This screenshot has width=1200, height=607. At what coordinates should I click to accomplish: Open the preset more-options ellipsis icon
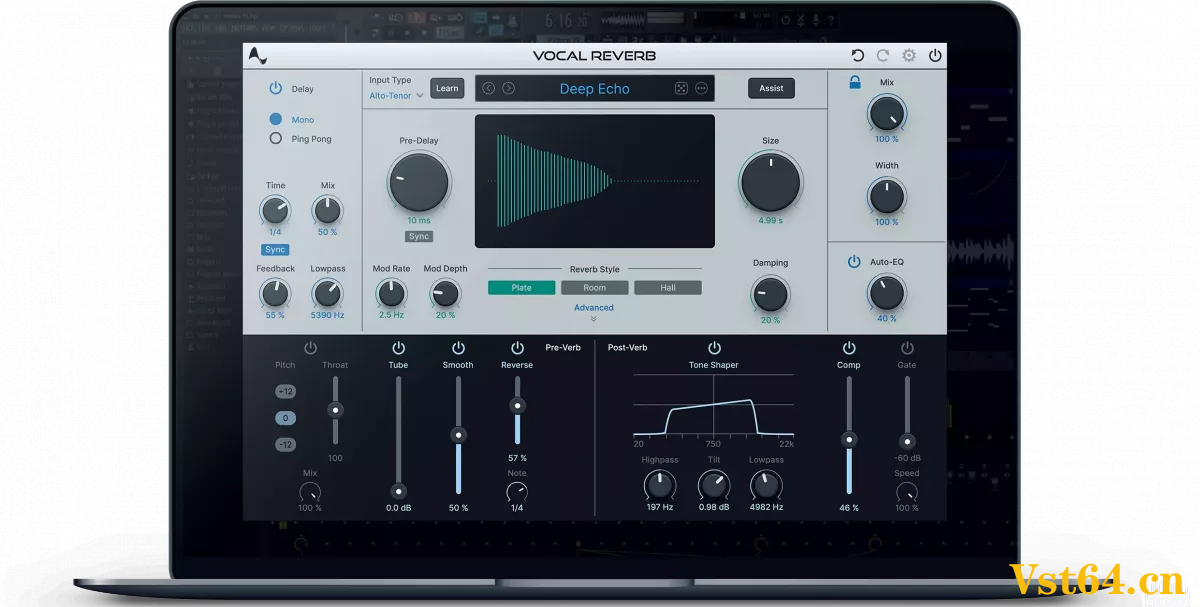click(701, 88)
